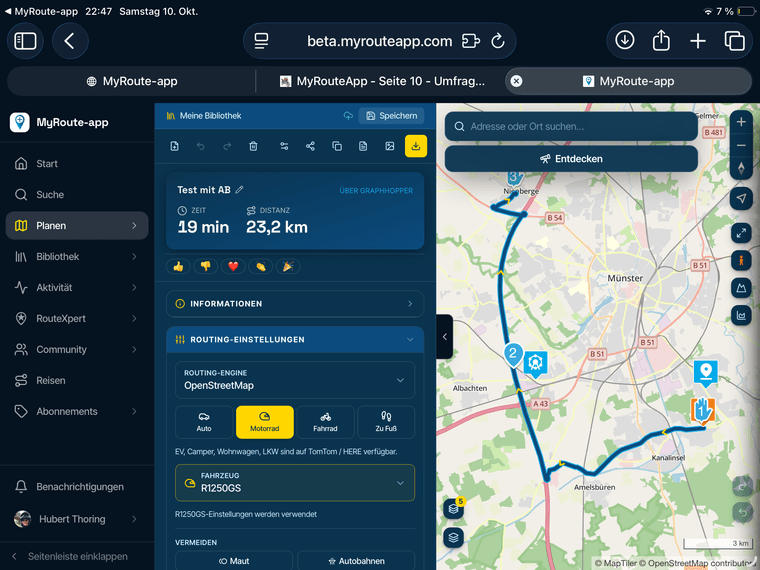
Task: Click waypoint 1 hand marker on map
Action: [x=702, y=411]
